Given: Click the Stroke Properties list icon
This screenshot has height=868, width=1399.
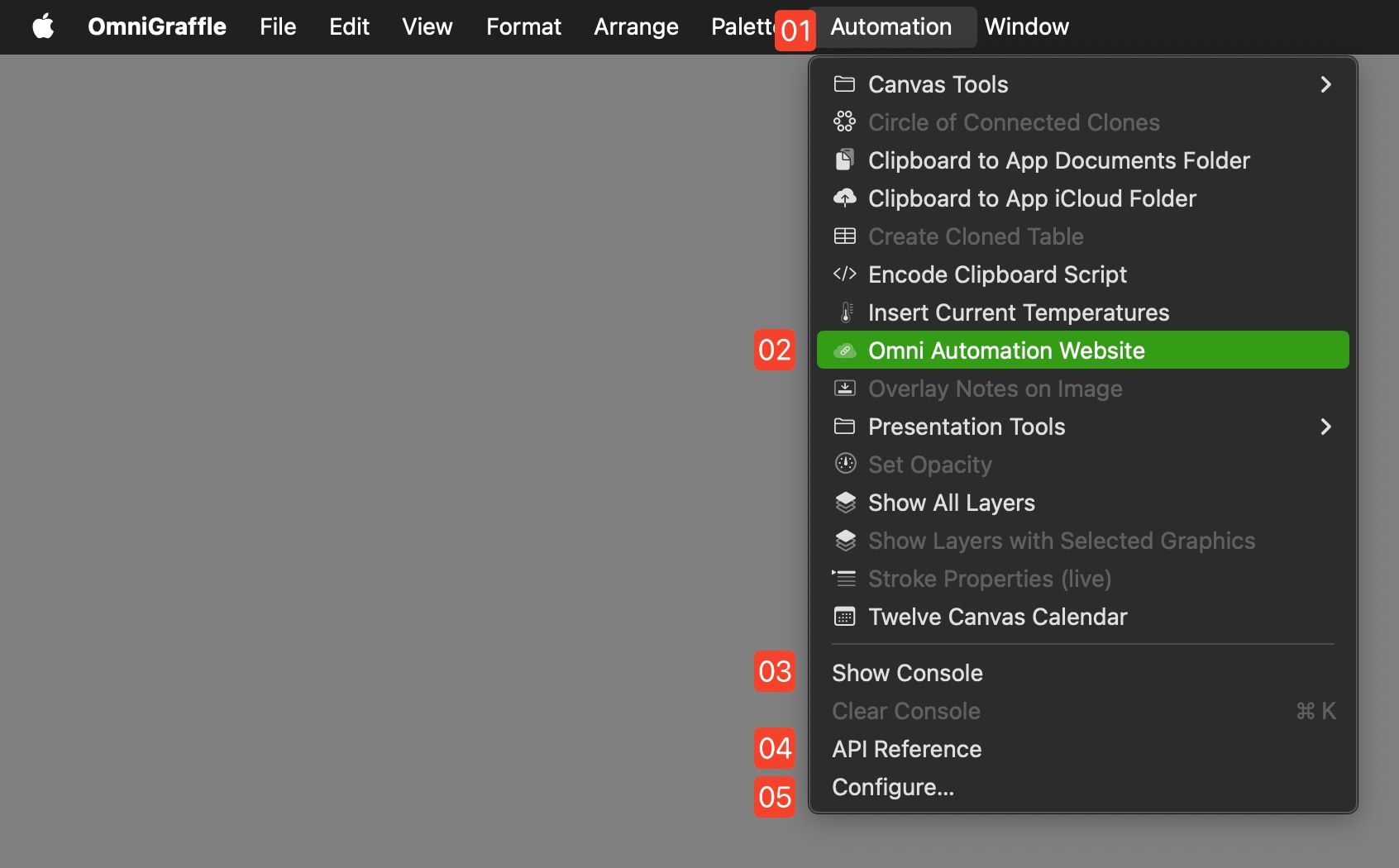Looking at the screenshot, I should point(844,579).
